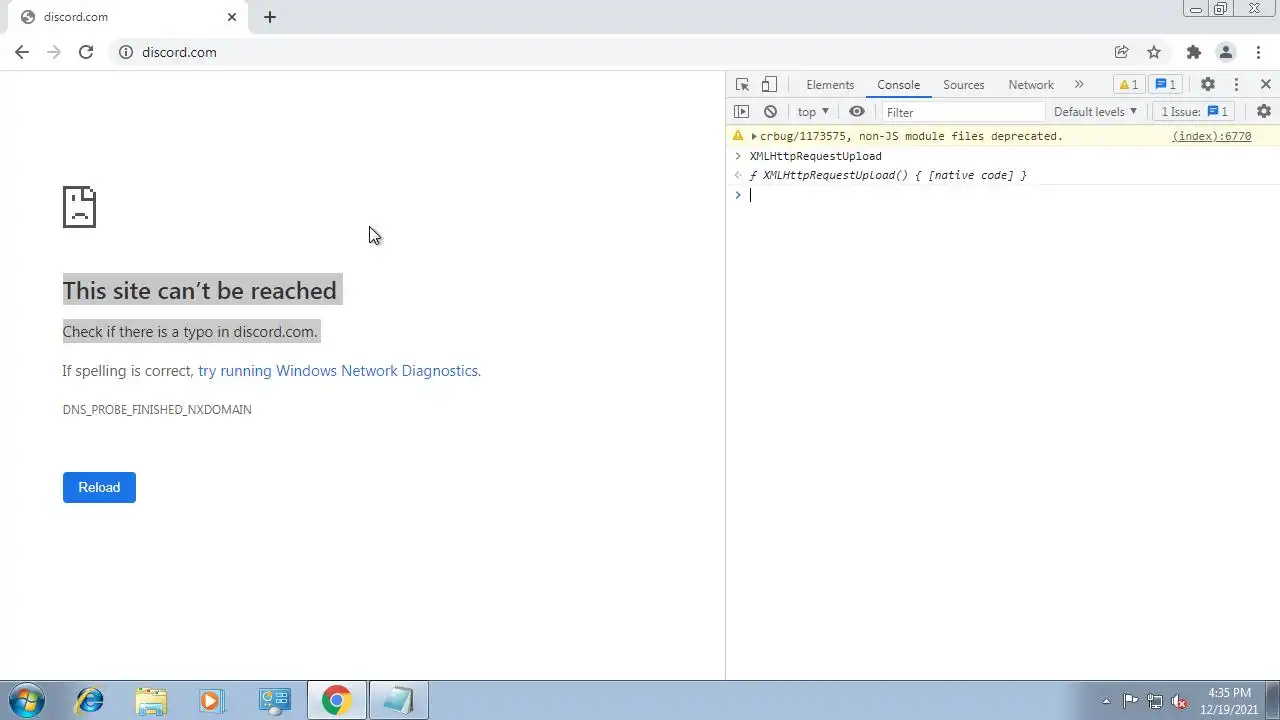This screenshot has width=1280, height=720.
Task: Toggle the device toolbar
Action: pos(769,85)
